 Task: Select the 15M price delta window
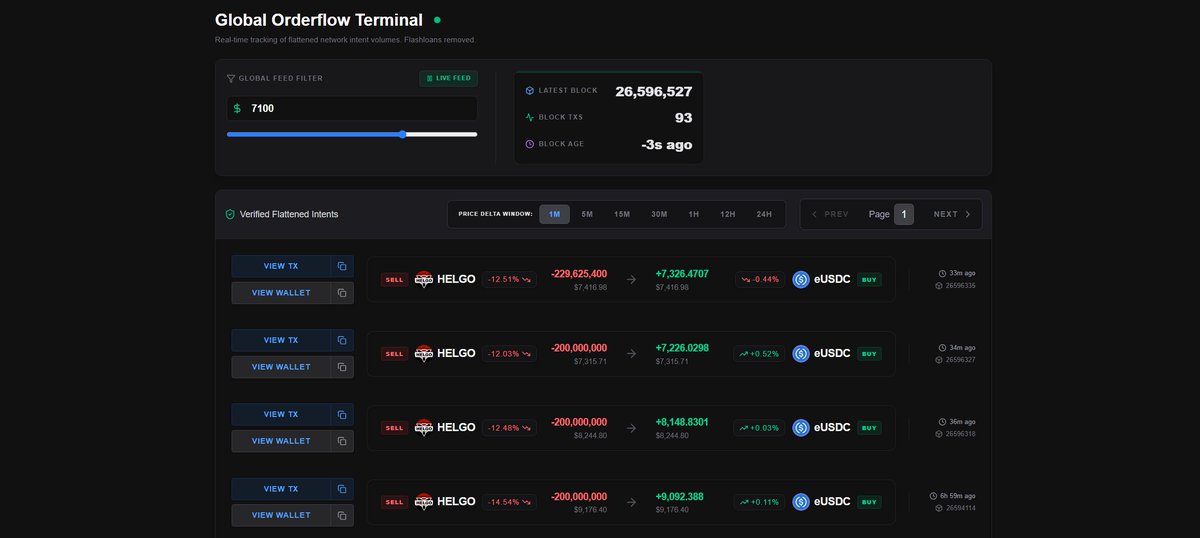click(622, 214)
